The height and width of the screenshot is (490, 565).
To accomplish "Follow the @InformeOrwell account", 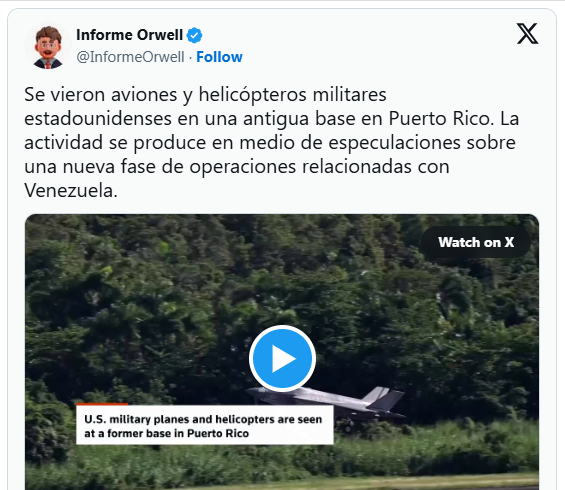I will pyautogui.click(x=219, y=57).
